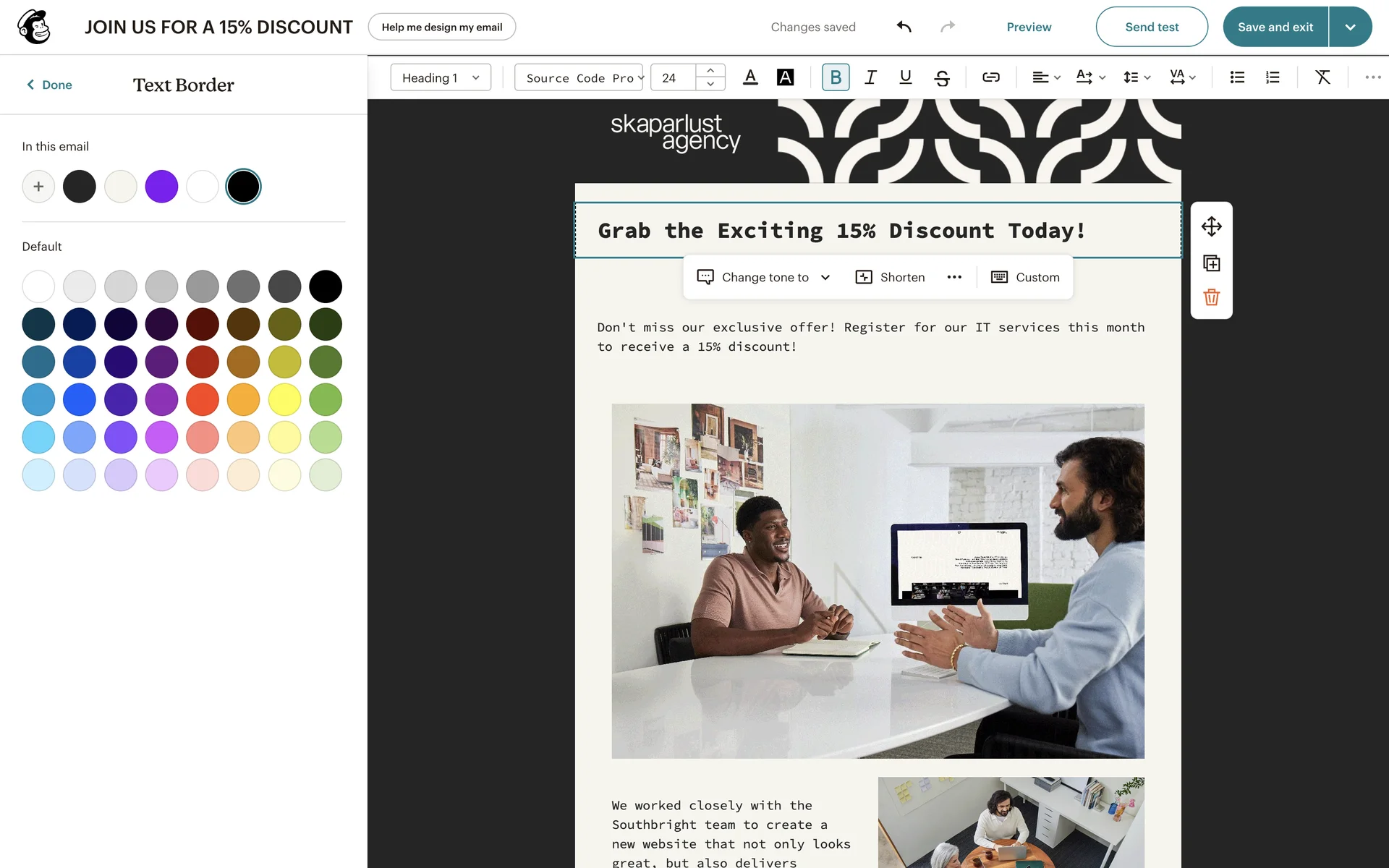Duplicate the selected content block
Screen dimensions: 1389x868
point(1211,263)
